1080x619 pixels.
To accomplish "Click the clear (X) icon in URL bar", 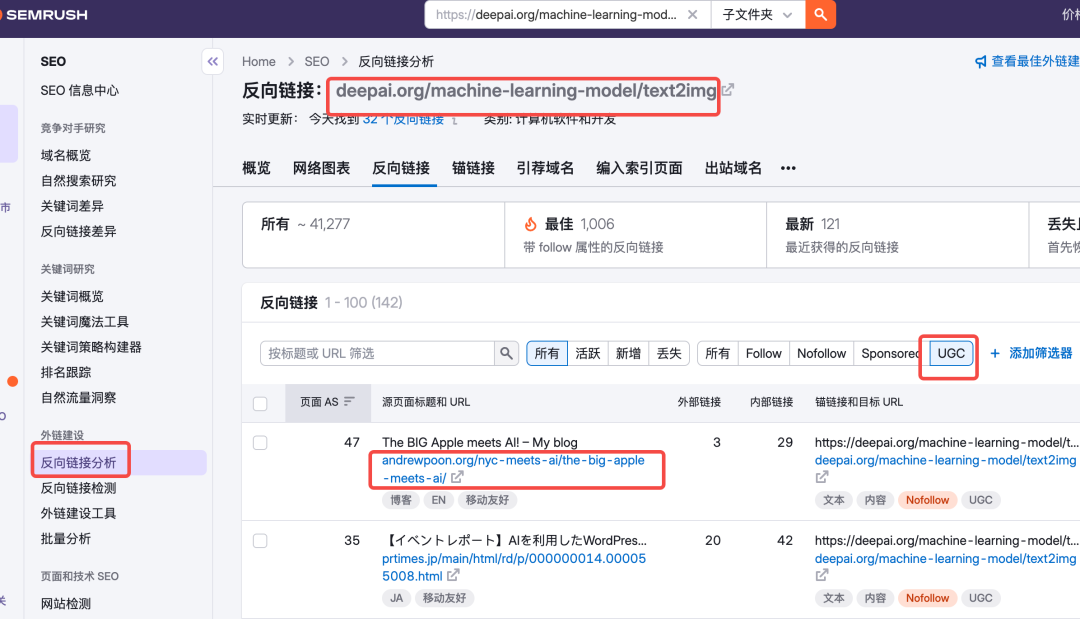I will click(694, 15).
